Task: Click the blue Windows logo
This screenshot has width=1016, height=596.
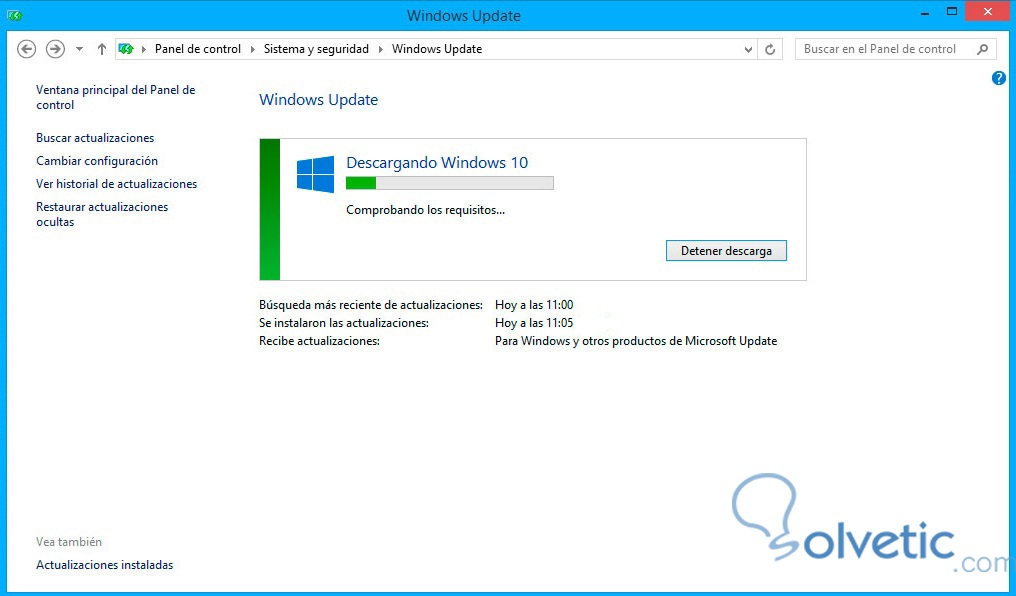Action: (316, 174)
